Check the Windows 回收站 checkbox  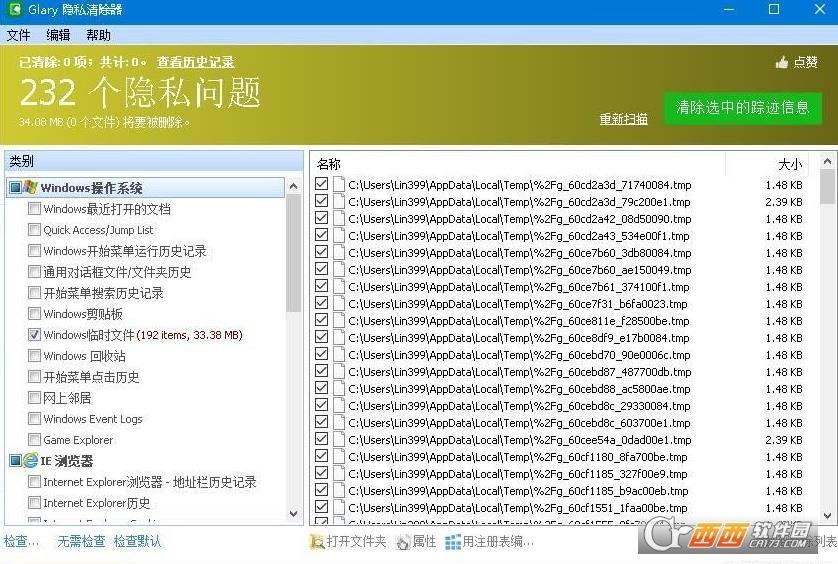[34, 356]
